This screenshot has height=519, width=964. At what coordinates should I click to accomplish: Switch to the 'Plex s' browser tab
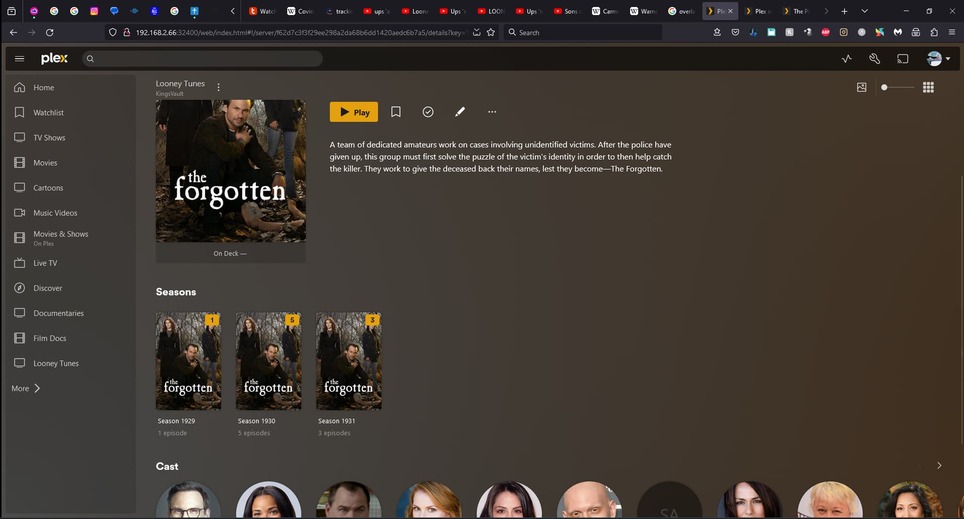click(758, 11)
